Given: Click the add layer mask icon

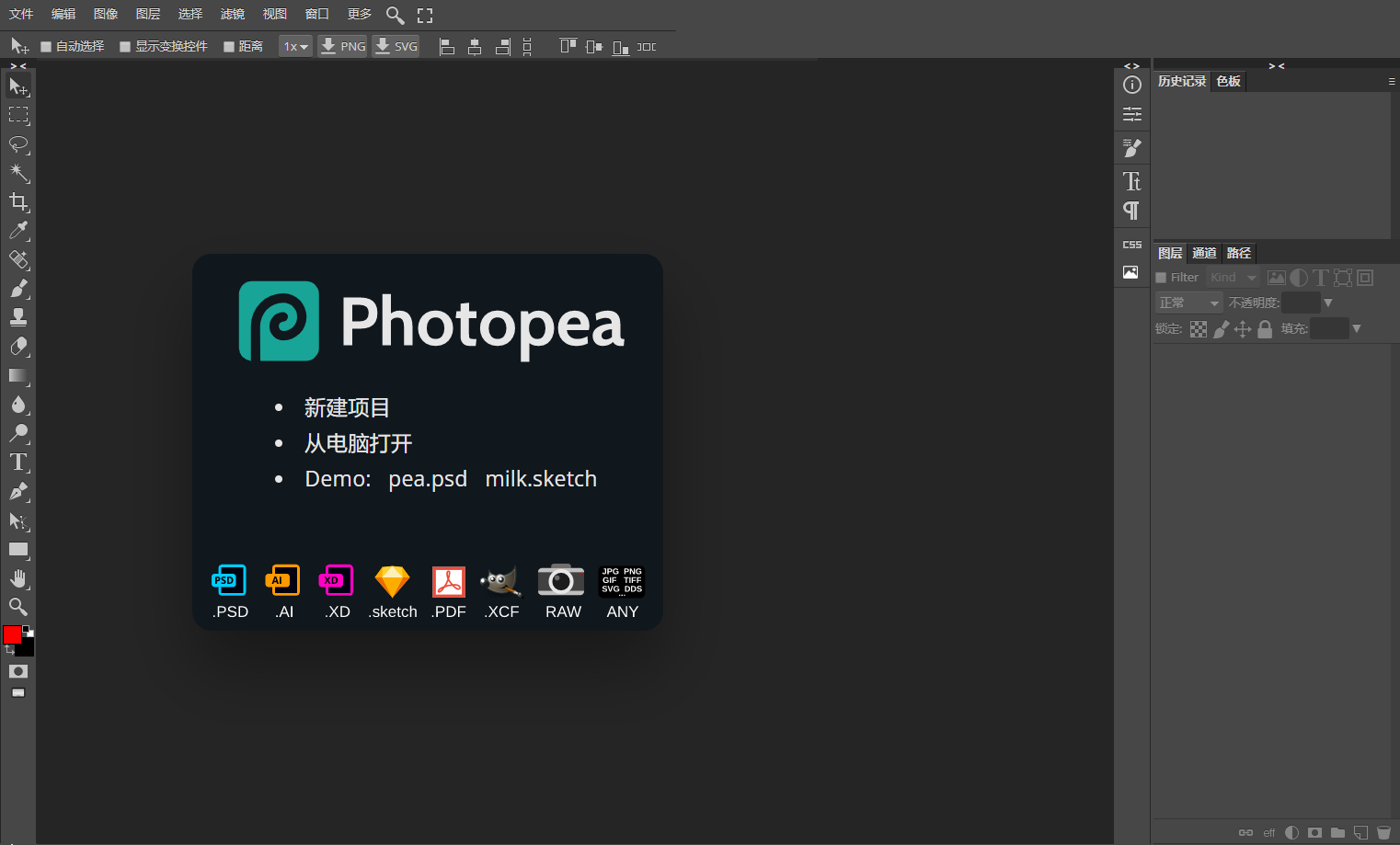Looking at the screenshot, I should pyautogui.click(x=1314, y=833).
